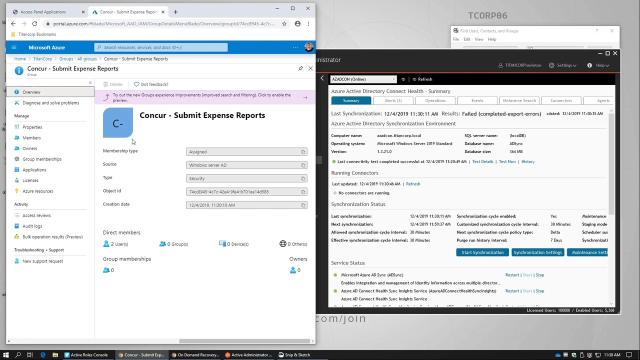Screen dimensions: 640x360
Task: Click the preview banner arrow
Action: click(305, 98)
